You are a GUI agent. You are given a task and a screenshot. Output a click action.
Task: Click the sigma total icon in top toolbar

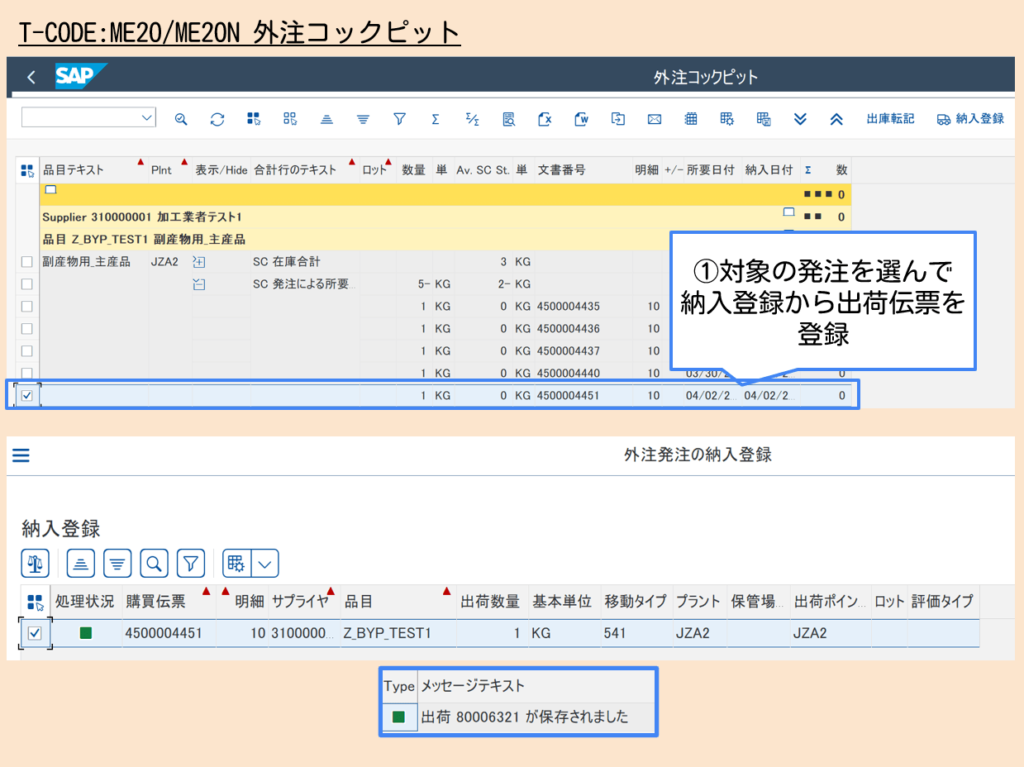(435, 119)
